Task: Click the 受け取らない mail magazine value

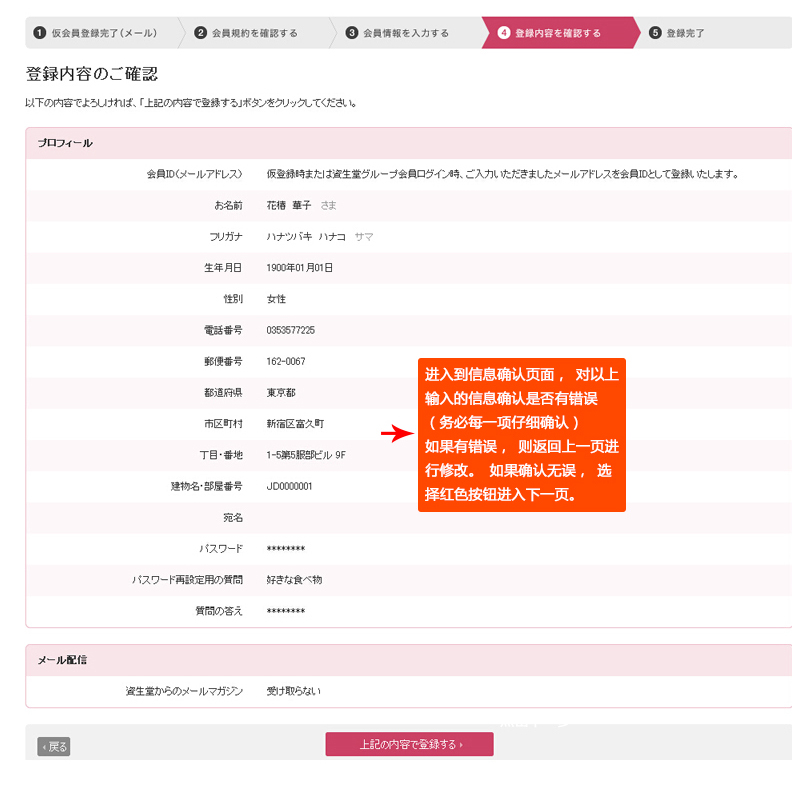Action: coord(293,691)
